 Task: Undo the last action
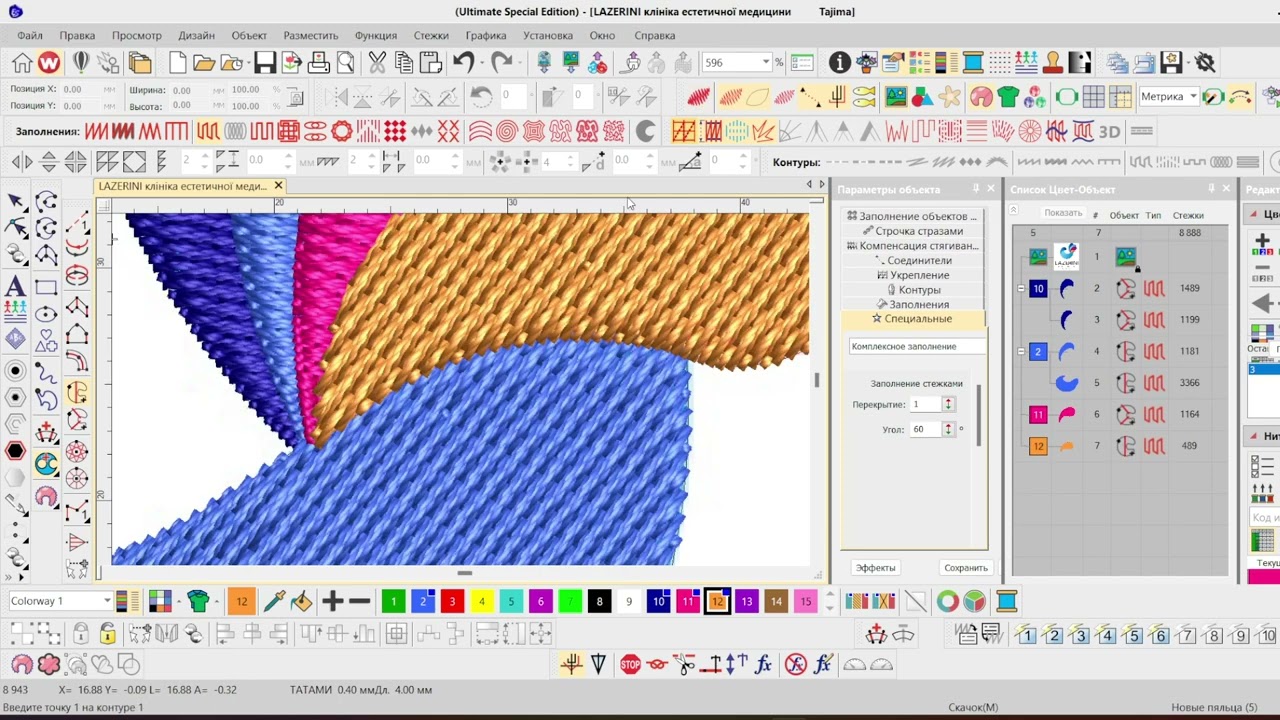(x=463, y=63)
